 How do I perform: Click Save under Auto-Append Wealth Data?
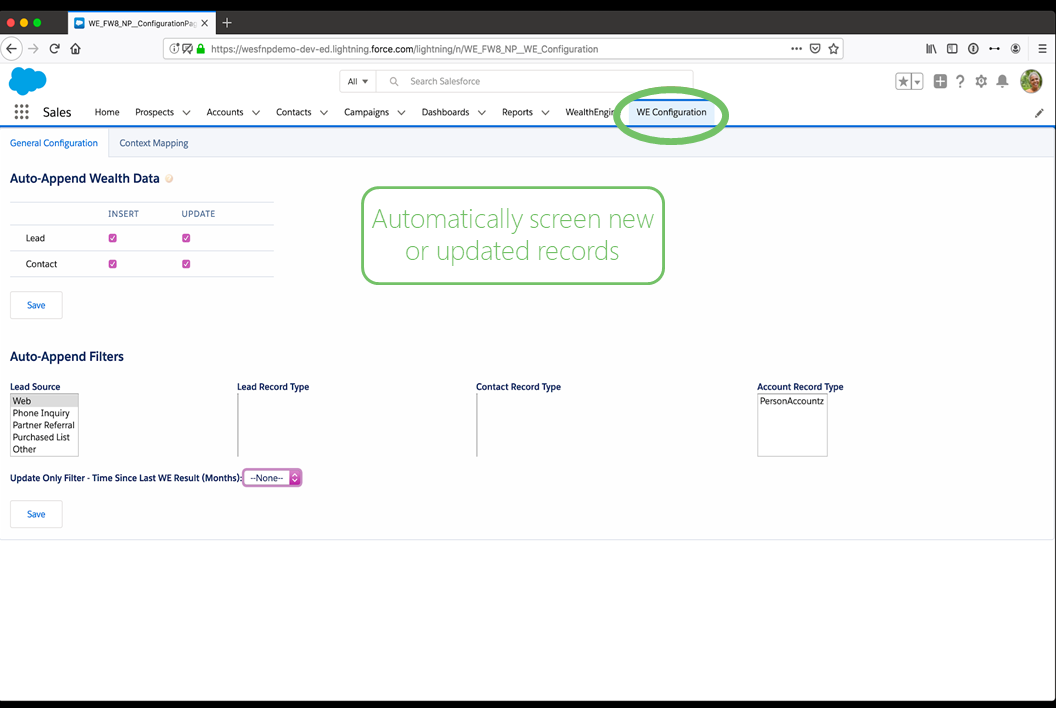coord(35,304)
